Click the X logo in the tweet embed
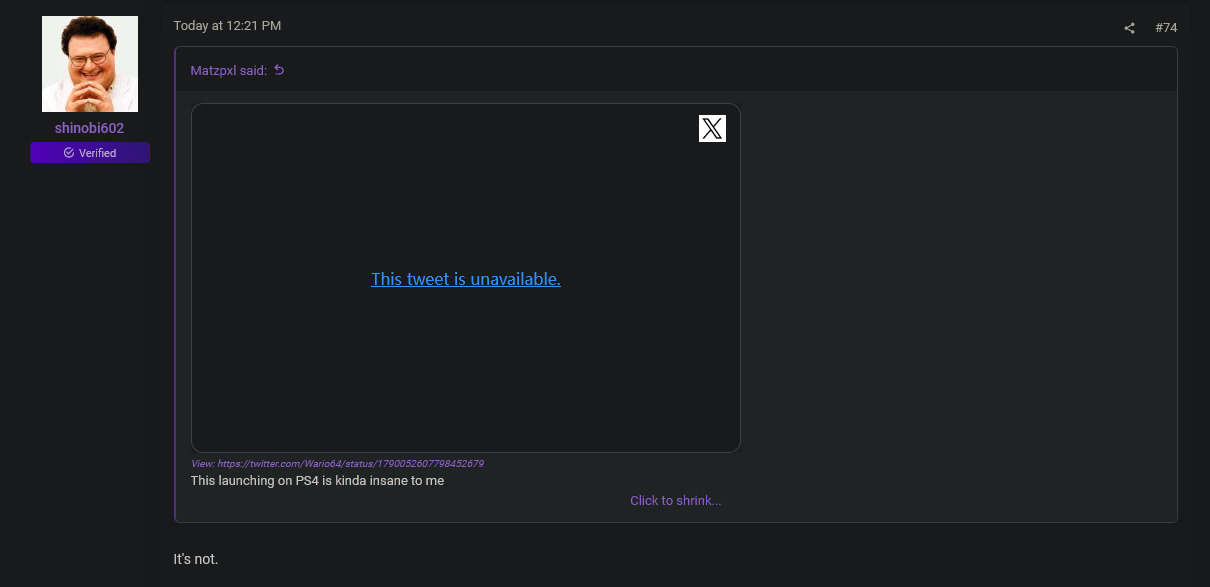Image resolution: width=1210 pixels, height=587 pixels. [x=712, y=128]
